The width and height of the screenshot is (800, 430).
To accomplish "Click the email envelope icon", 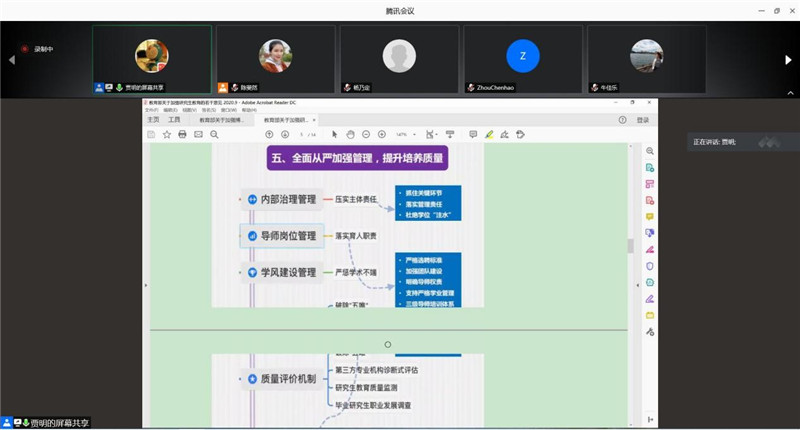I will (x=199, y=134).
